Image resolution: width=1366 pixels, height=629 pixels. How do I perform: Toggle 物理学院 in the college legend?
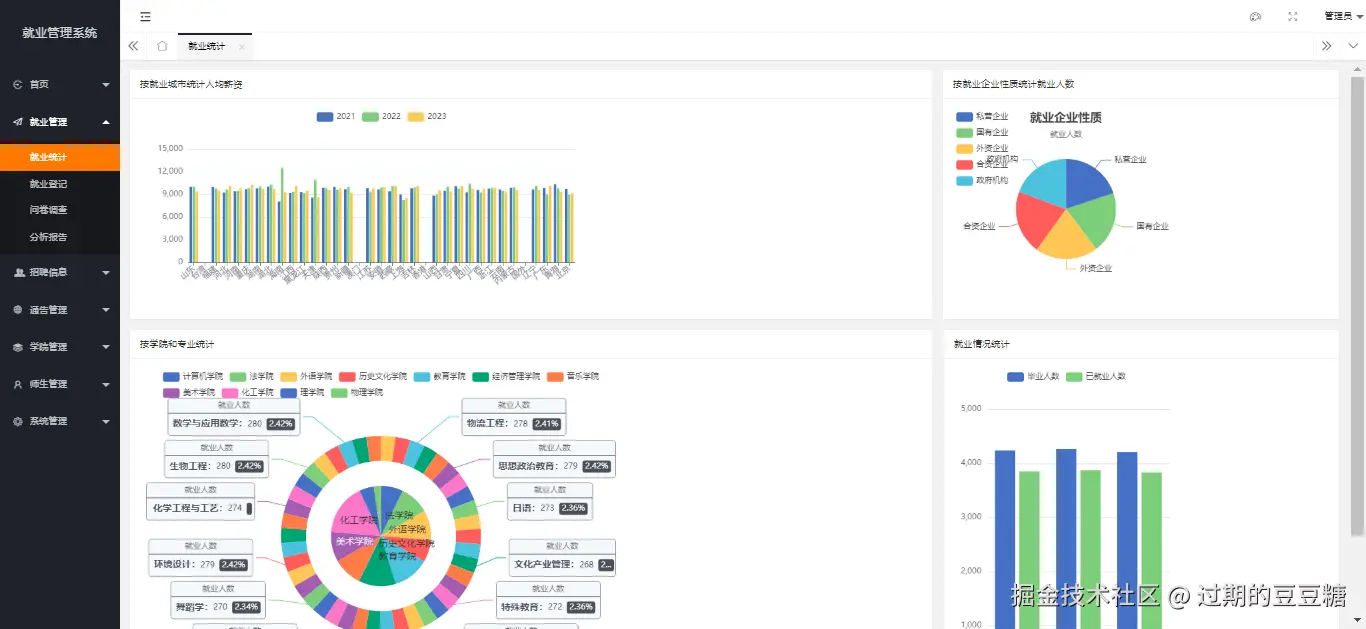coord(357,393)
